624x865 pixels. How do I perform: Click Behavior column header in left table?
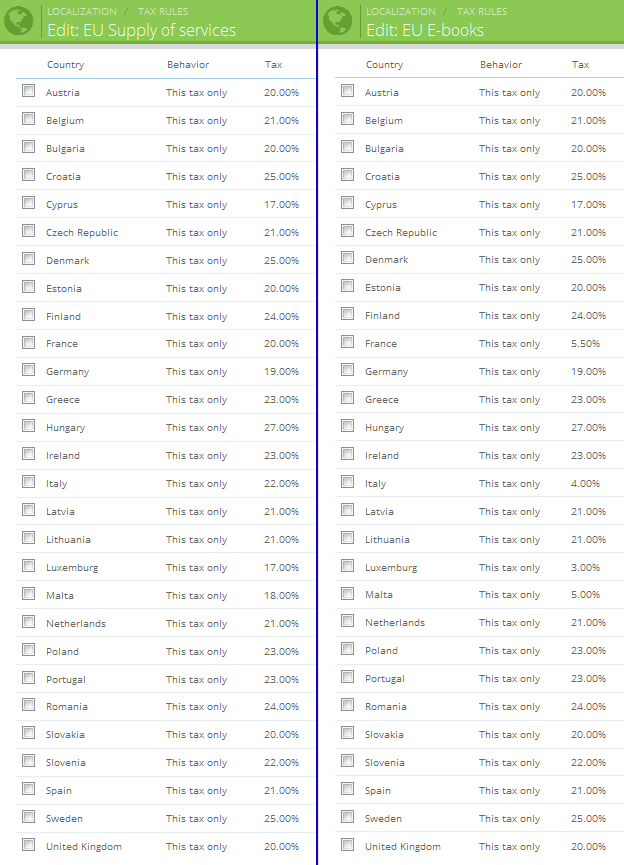point(188,65)
